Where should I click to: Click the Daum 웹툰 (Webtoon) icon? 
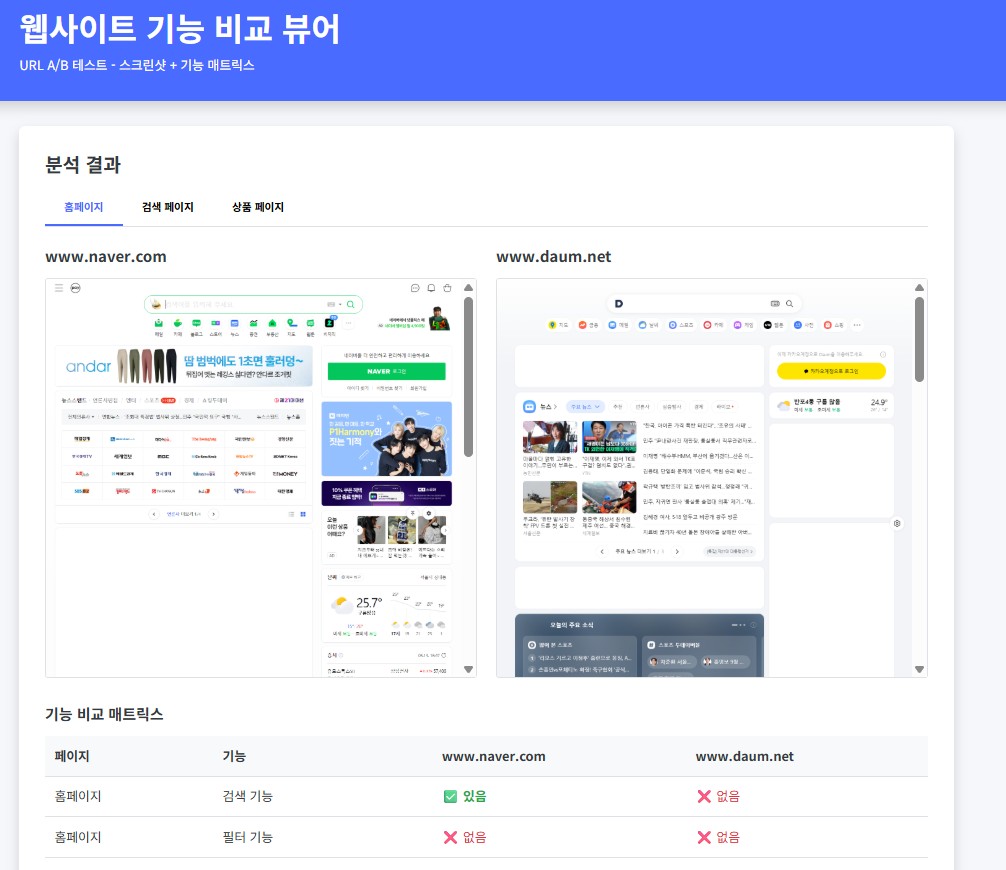pyautogui.click(x=768, y=324)
